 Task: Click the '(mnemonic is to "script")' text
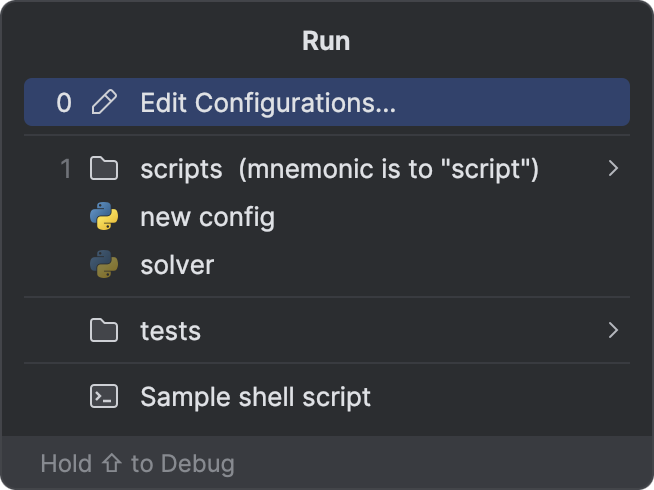pyautogui.click(x=388, y=169)
